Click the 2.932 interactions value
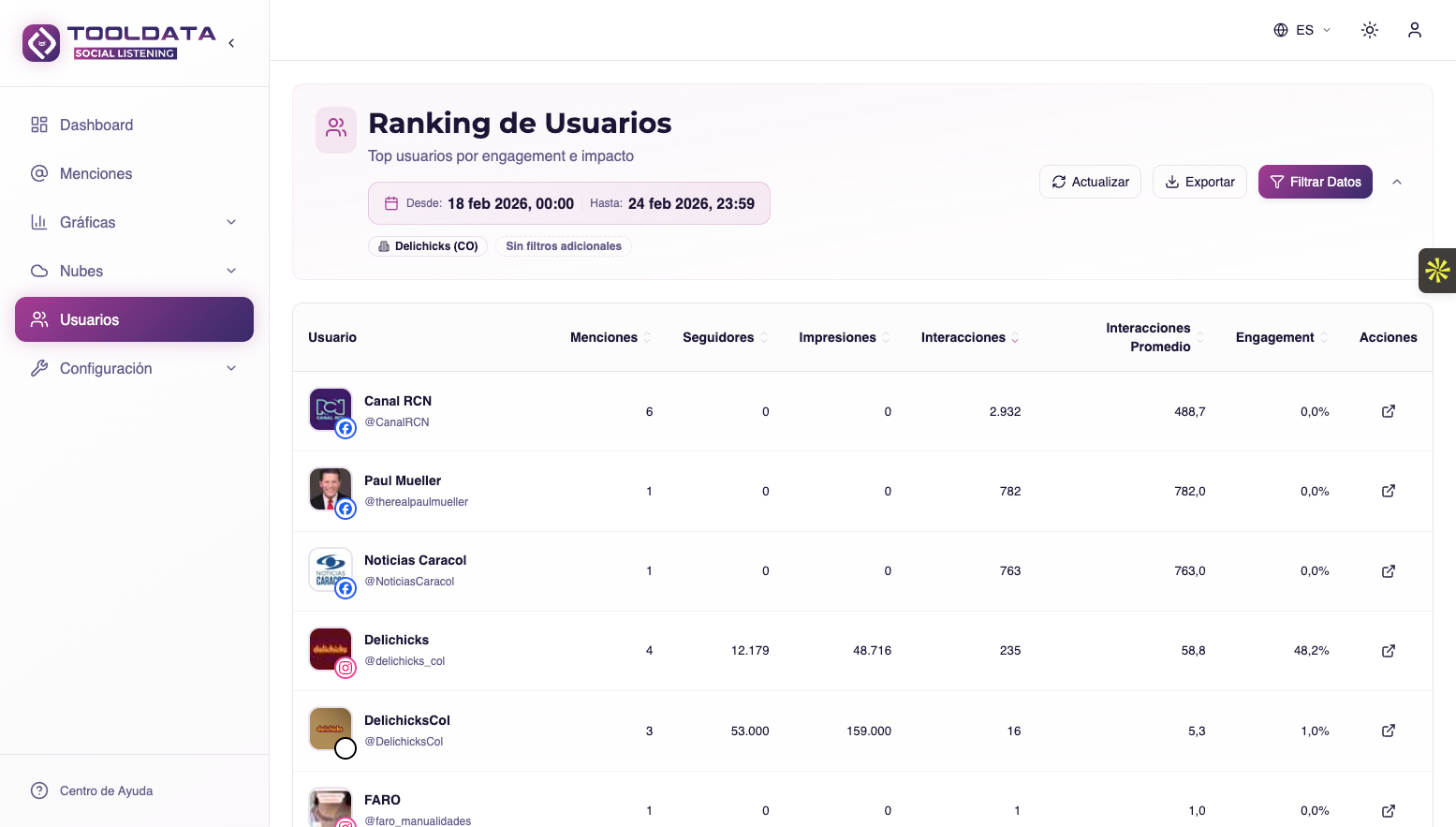 coord(1004,411)
